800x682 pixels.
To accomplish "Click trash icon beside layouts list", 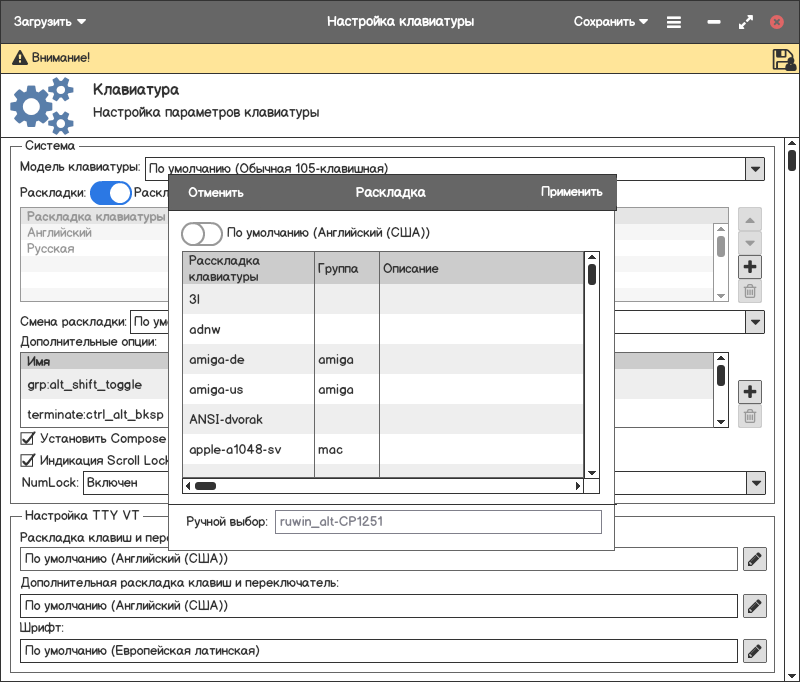I will point(750,292).
